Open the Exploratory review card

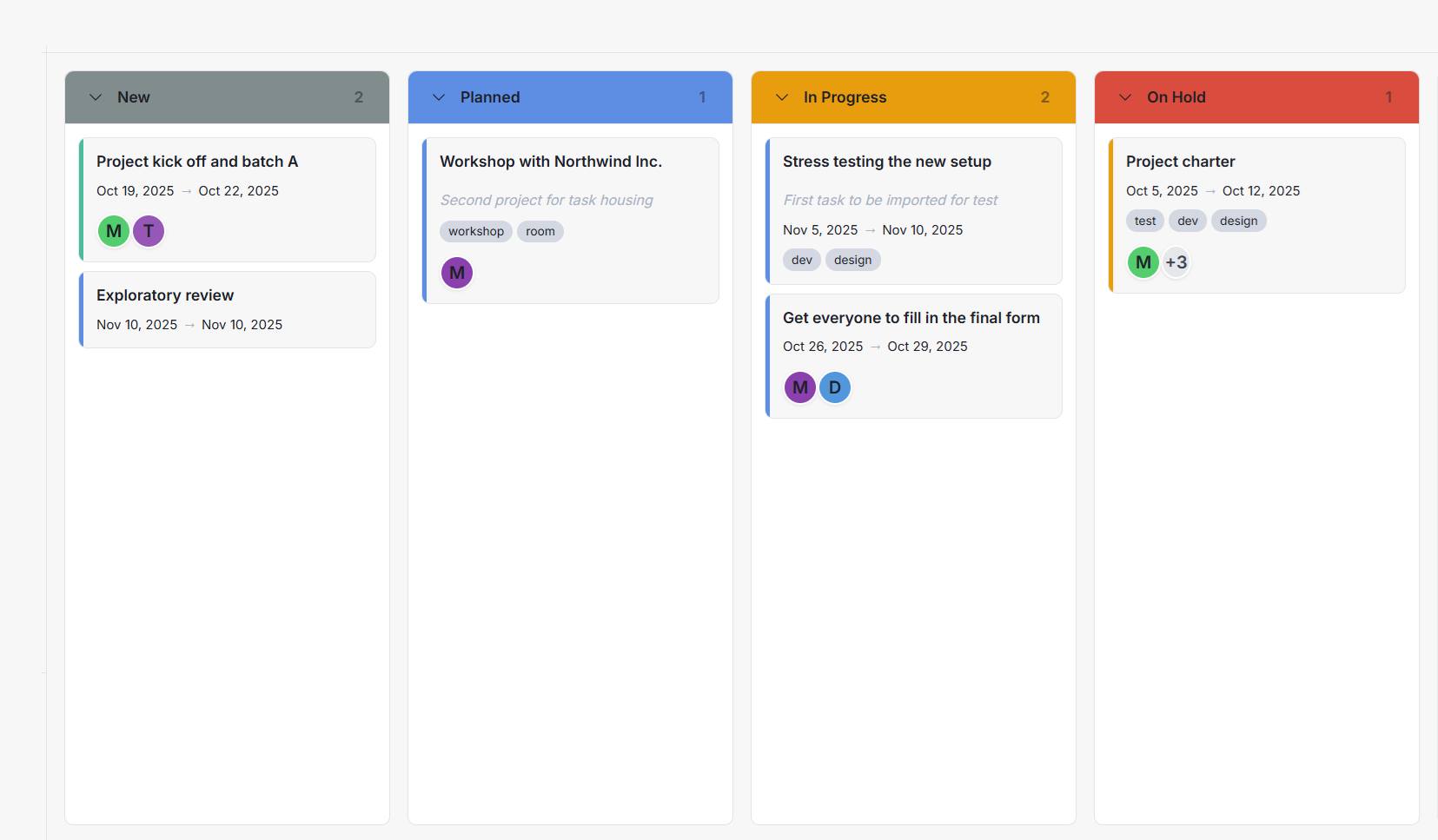pyautogui.click(x=227, y=309)
